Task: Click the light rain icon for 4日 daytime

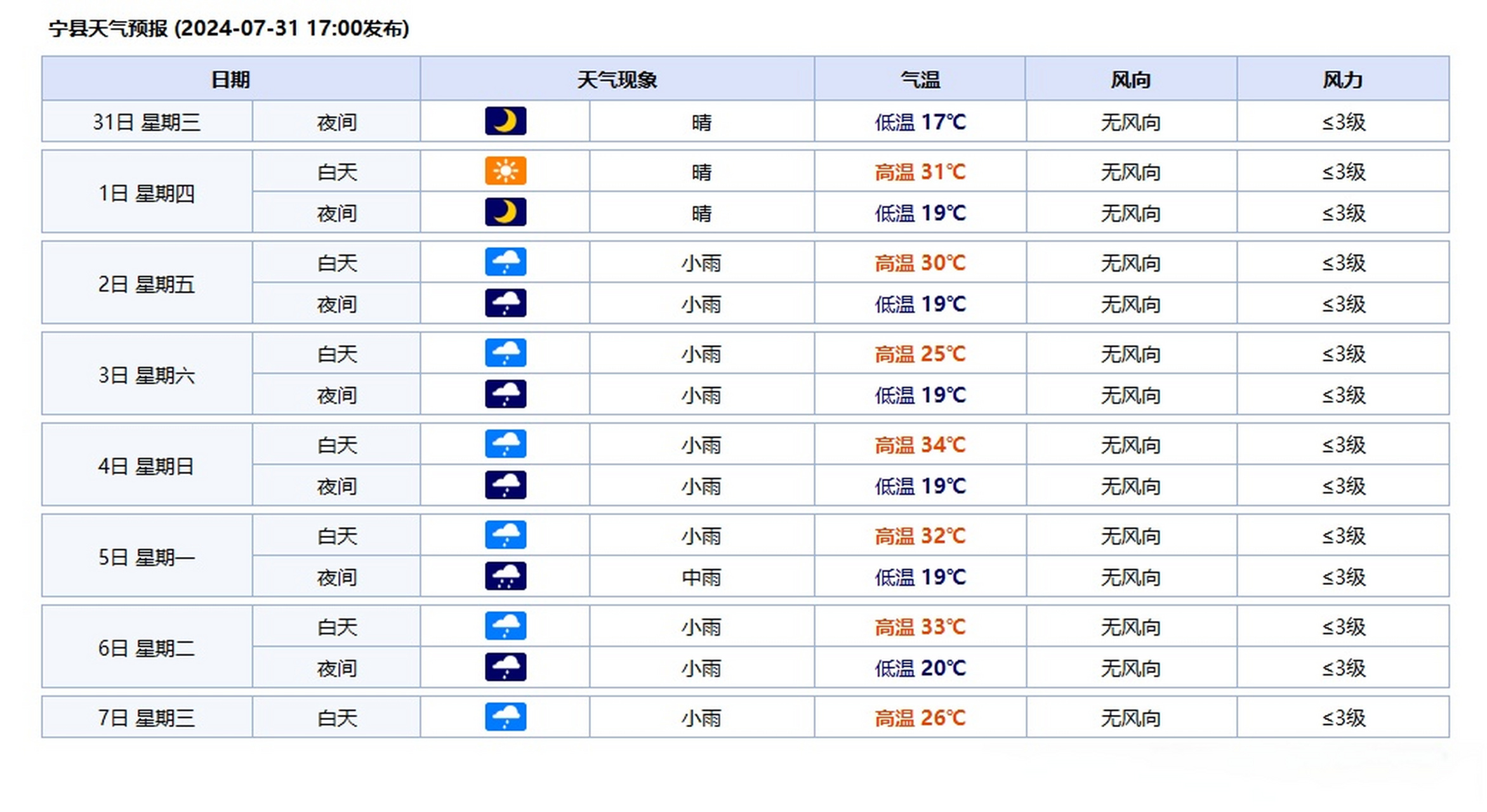Action: (505, 444)
